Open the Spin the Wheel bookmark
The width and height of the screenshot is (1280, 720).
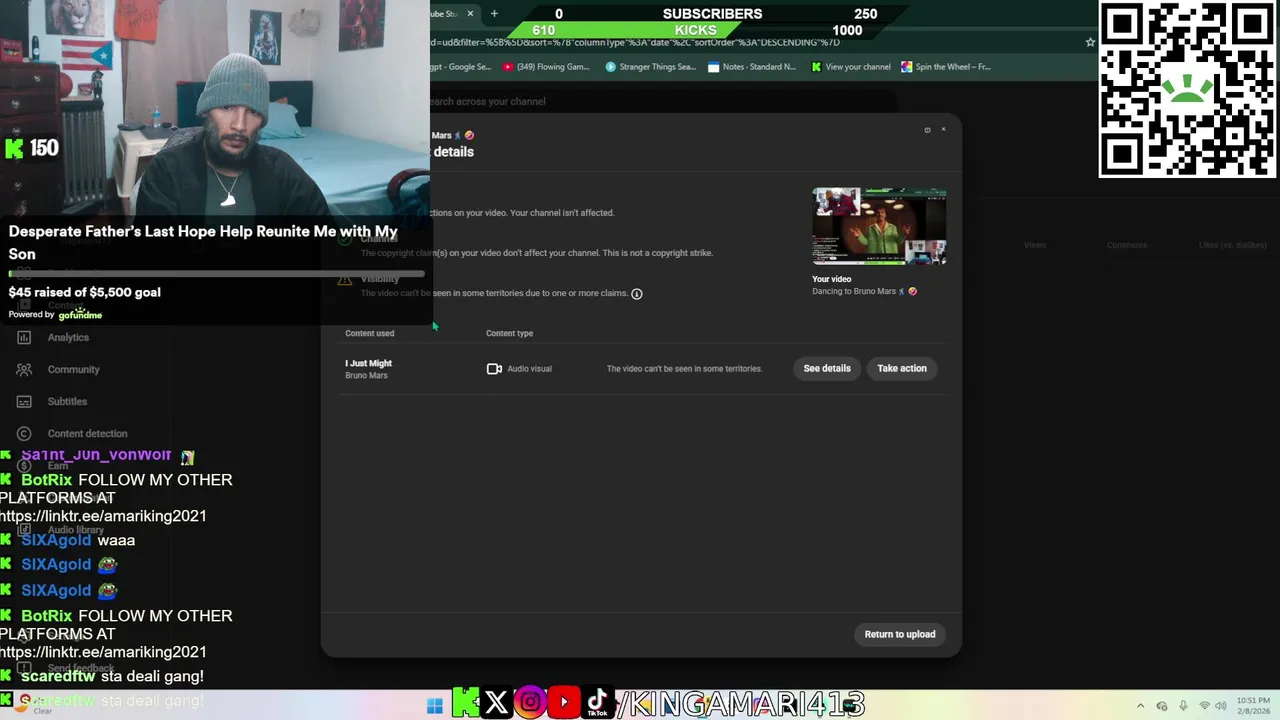[945, 67]
